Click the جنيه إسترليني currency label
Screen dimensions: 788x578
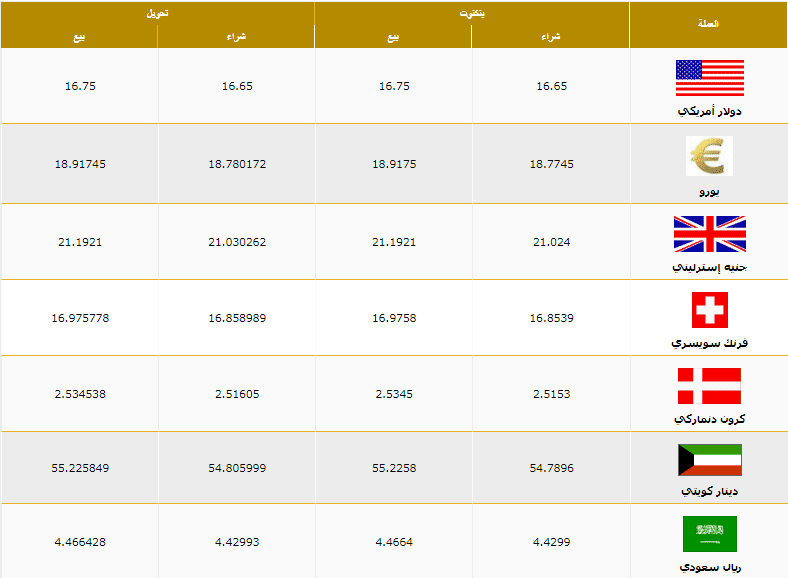coord(710,267)
